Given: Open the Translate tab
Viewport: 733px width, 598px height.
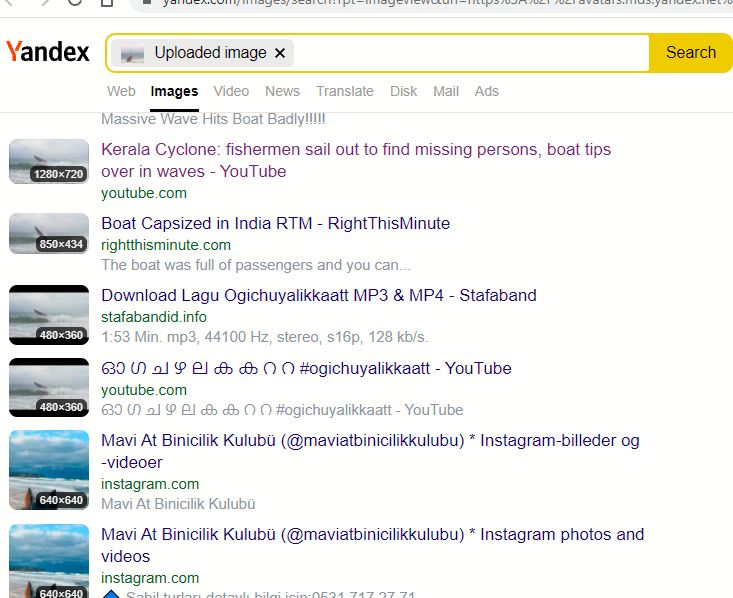Looking at the screenshot, I should tap(344, 91).
